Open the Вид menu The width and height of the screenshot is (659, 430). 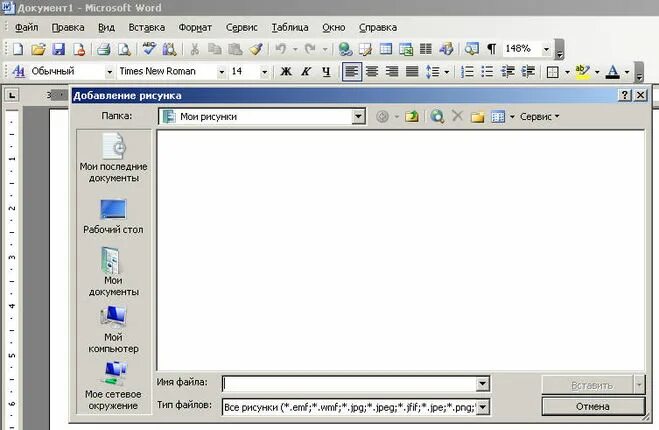point(106,27)
